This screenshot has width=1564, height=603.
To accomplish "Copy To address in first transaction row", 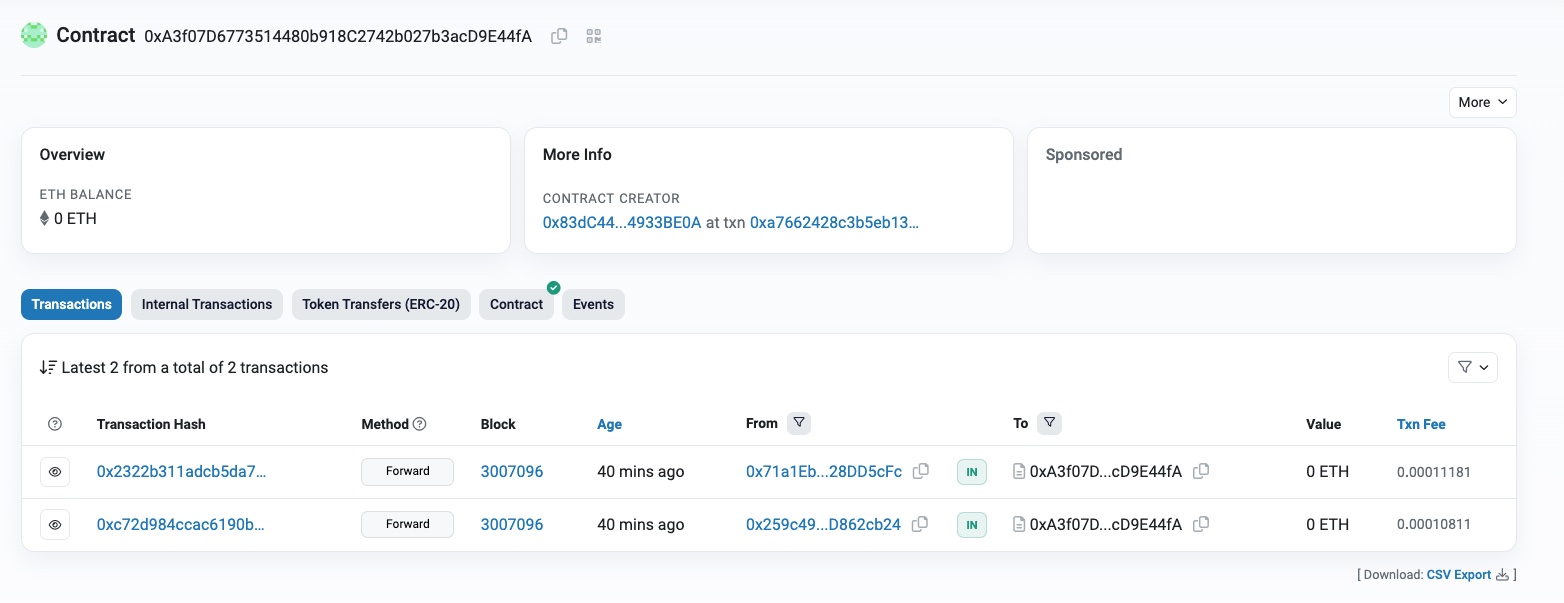I will click(x=1201, y=471).
